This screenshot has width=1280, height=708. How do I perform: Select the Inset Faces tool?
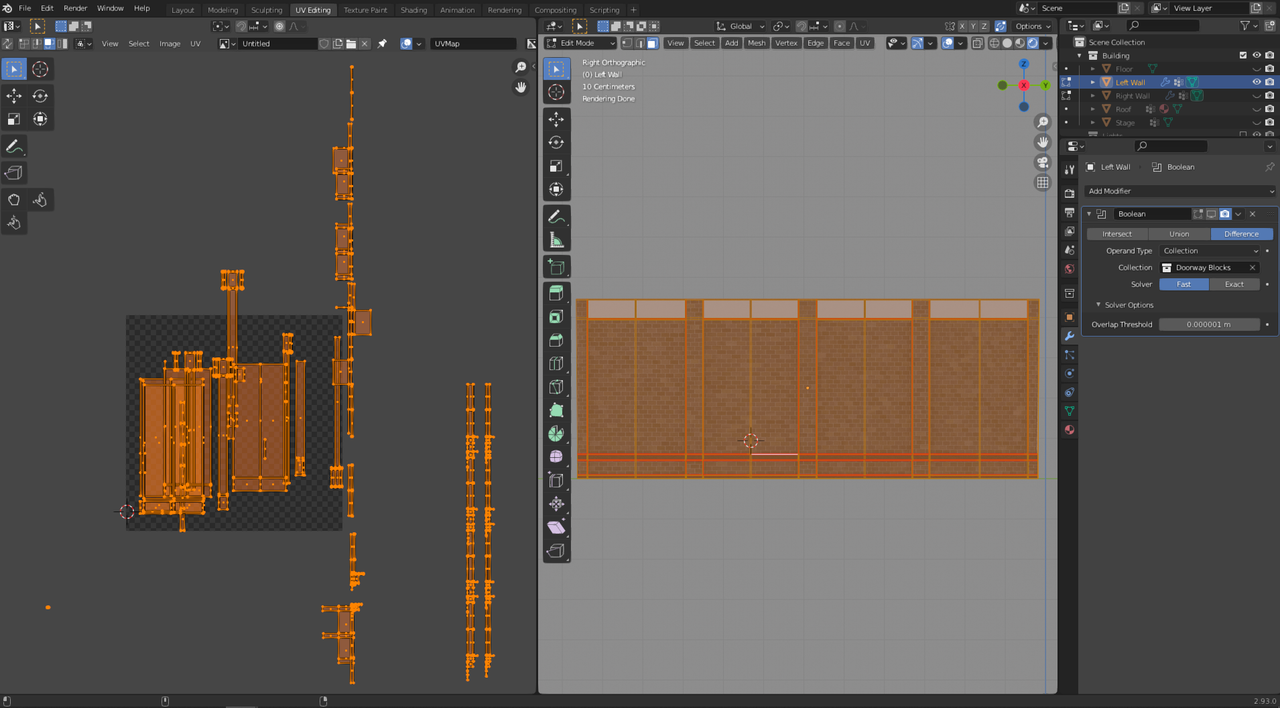pos(557,317)
